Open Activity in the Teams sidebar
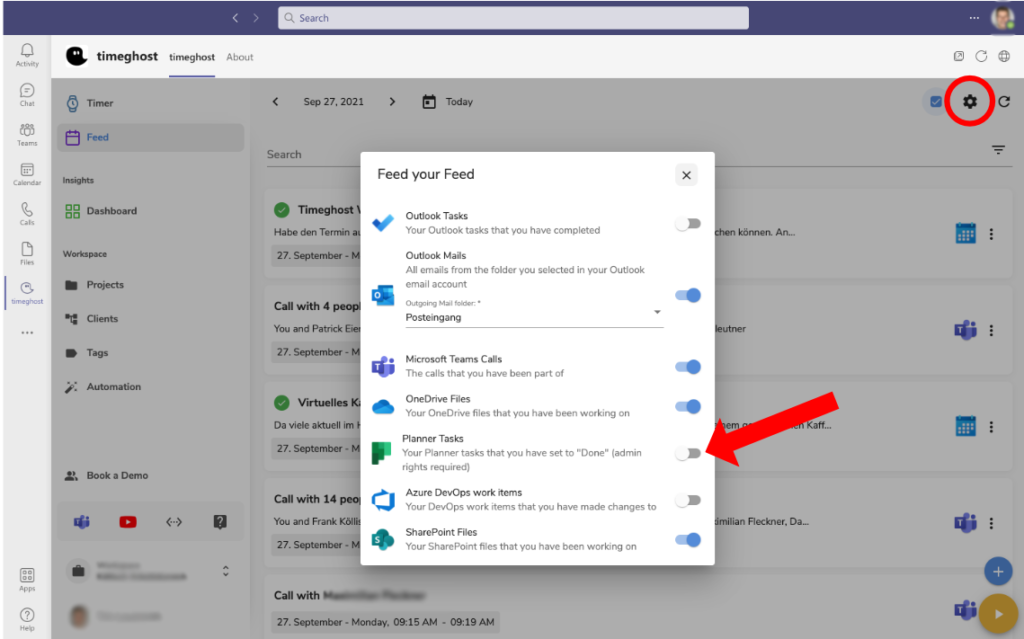The height and width of the screenshot is (639, 1024). pyautogui.click(x=27, y=54)
